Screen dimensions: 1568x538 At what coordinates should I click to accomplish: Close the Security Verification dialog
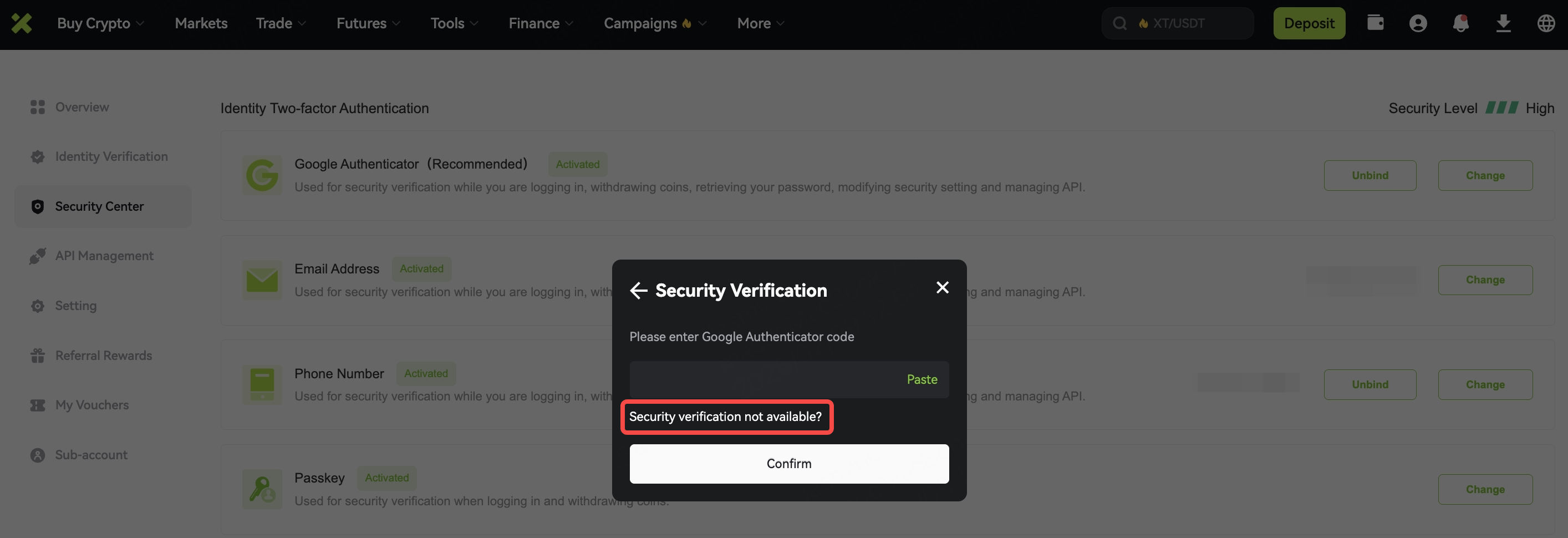pyautogui.click(x=942, y=287)
